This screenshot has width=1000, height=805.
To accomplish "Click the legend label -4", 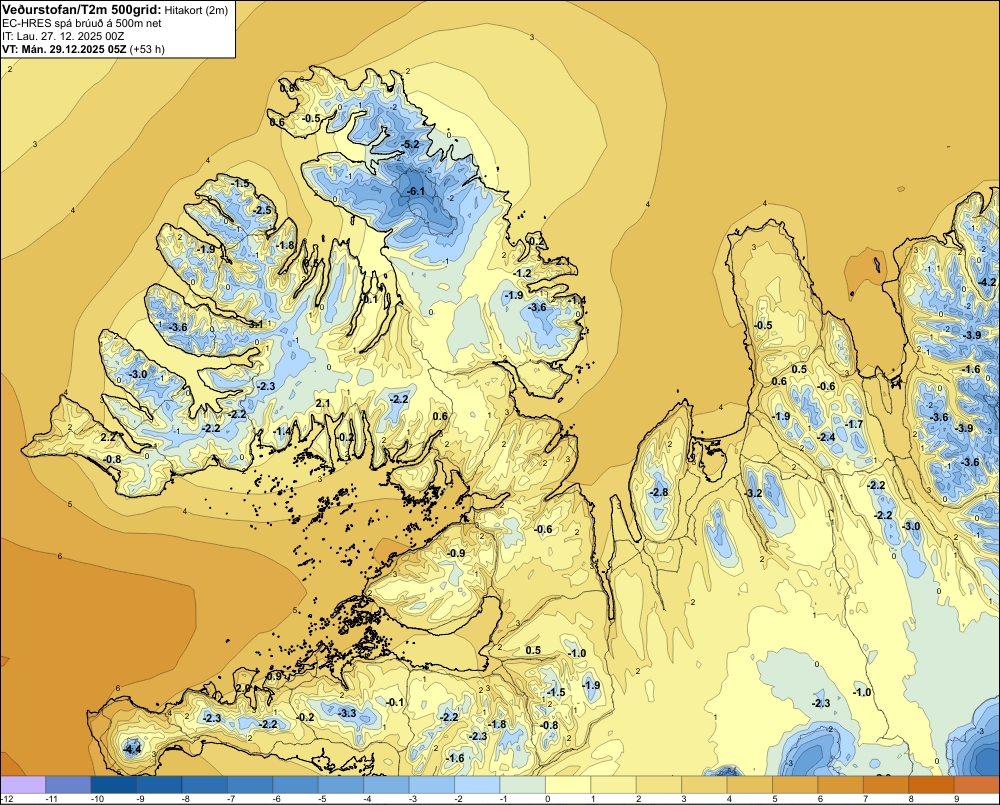I will [x=366, y=799].
